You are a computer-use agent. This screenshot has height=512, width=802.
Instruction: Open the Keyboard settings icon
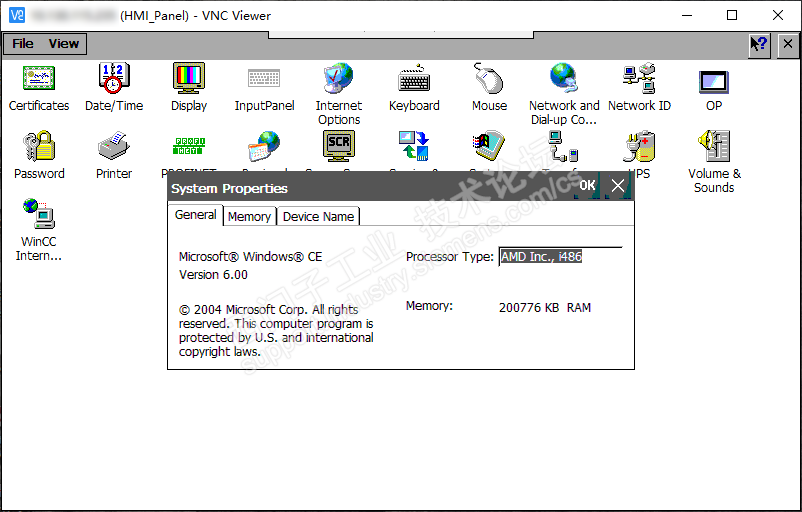click(414, 78)
